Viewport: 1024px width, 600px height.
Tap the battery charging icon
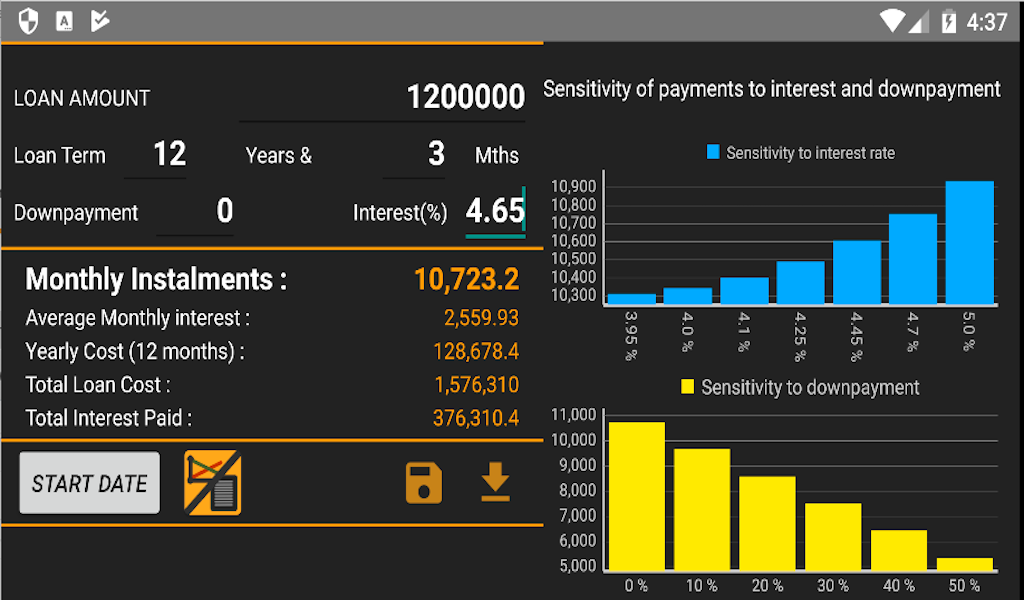point(949,22)
